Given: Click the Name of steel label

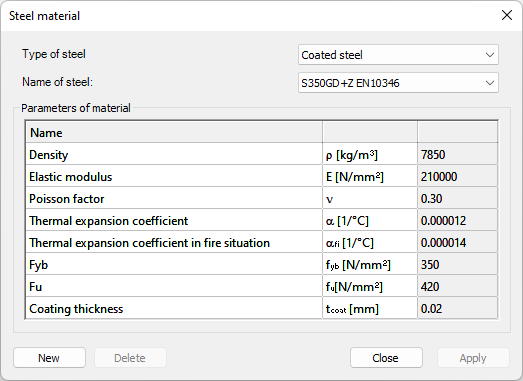Looking at the screenshot, I should [x=57, y=82].
